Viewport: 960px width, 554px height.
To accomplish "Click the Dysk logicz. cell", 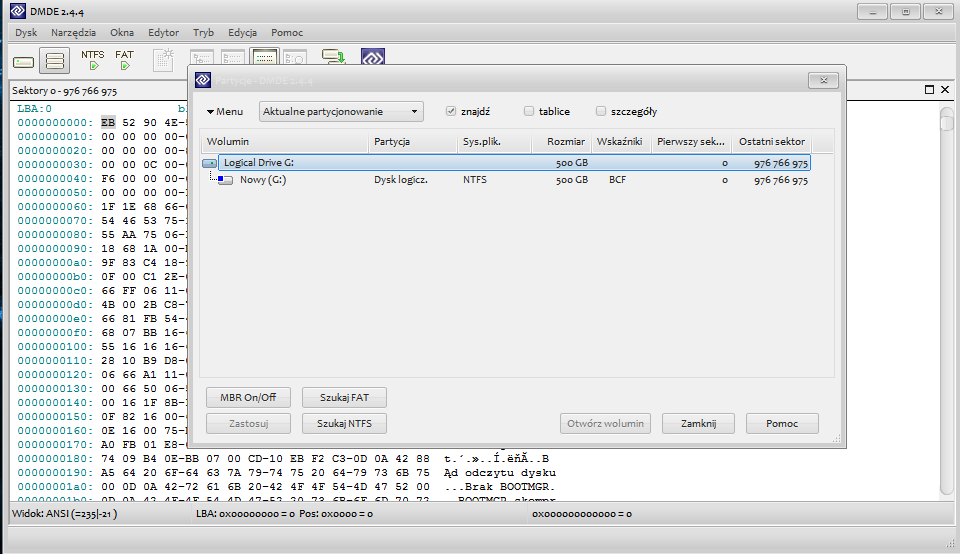I will click(x=401, y=180).
